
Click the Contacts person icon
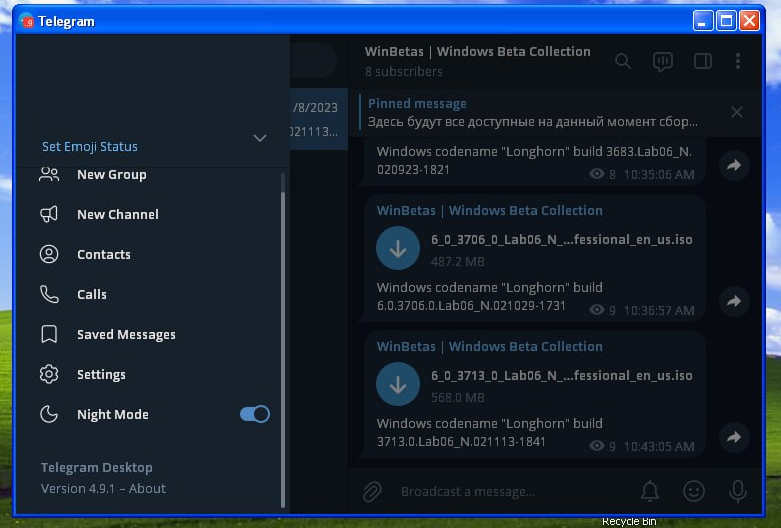[49, 254]
